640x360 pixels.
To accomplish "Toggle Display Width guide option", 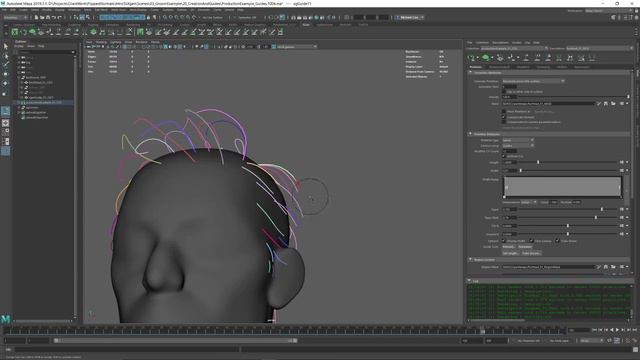I will tap(504, 241).
